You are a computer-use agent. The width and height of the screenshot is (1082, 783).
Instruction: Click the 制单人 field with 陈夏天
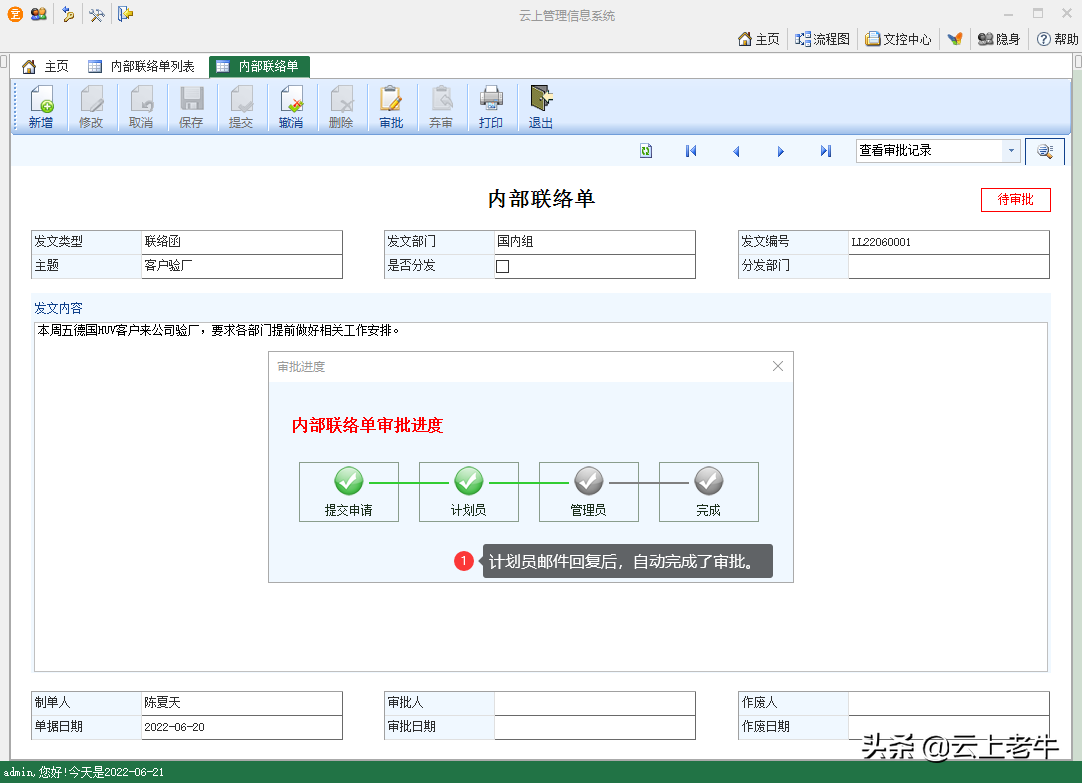click(242, 703)
